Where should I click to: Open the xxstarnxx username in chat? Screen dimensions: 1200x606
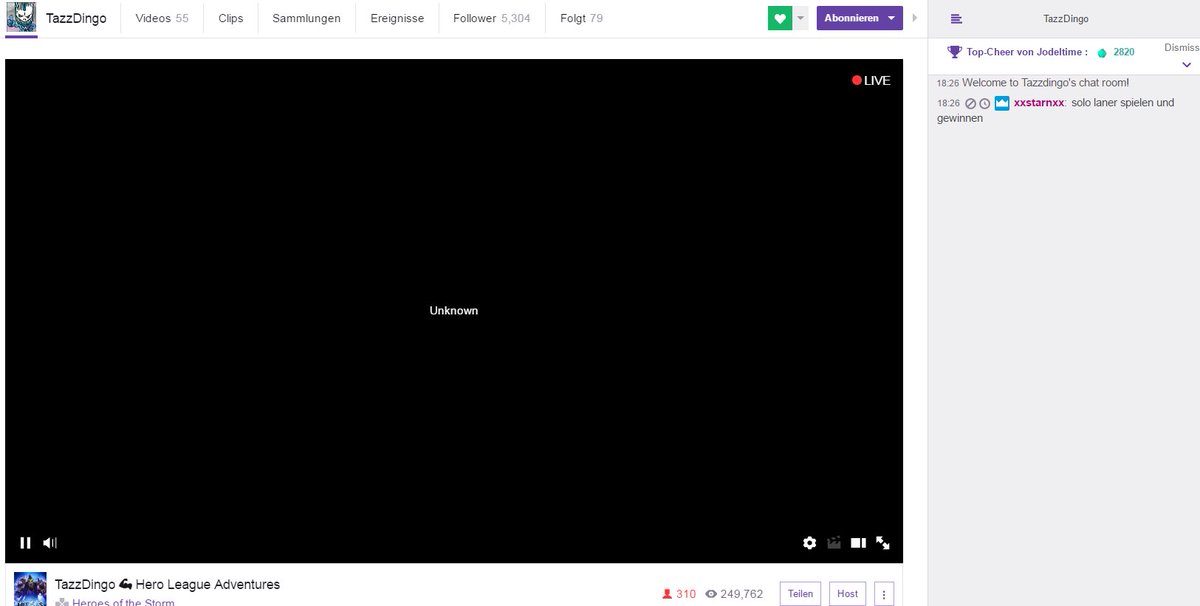pyautogui.click(x=1039, y=103)
